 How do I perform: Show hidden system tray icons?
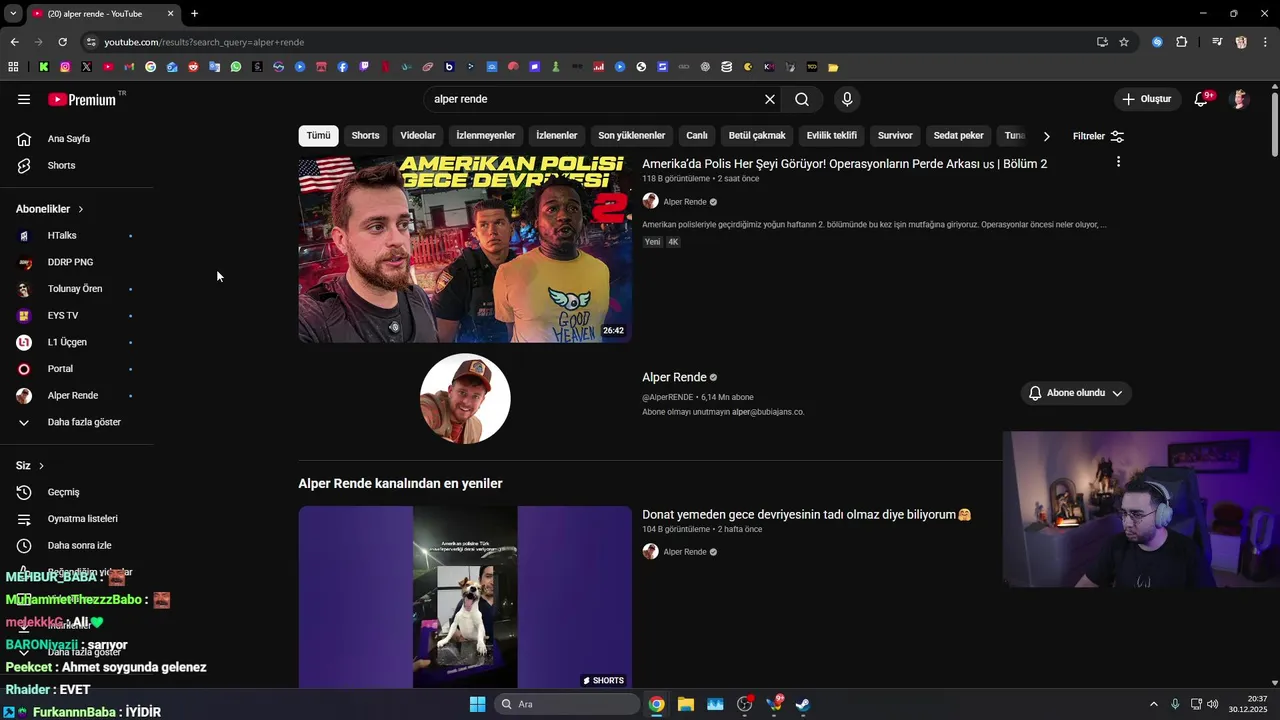coord(1153,704)
